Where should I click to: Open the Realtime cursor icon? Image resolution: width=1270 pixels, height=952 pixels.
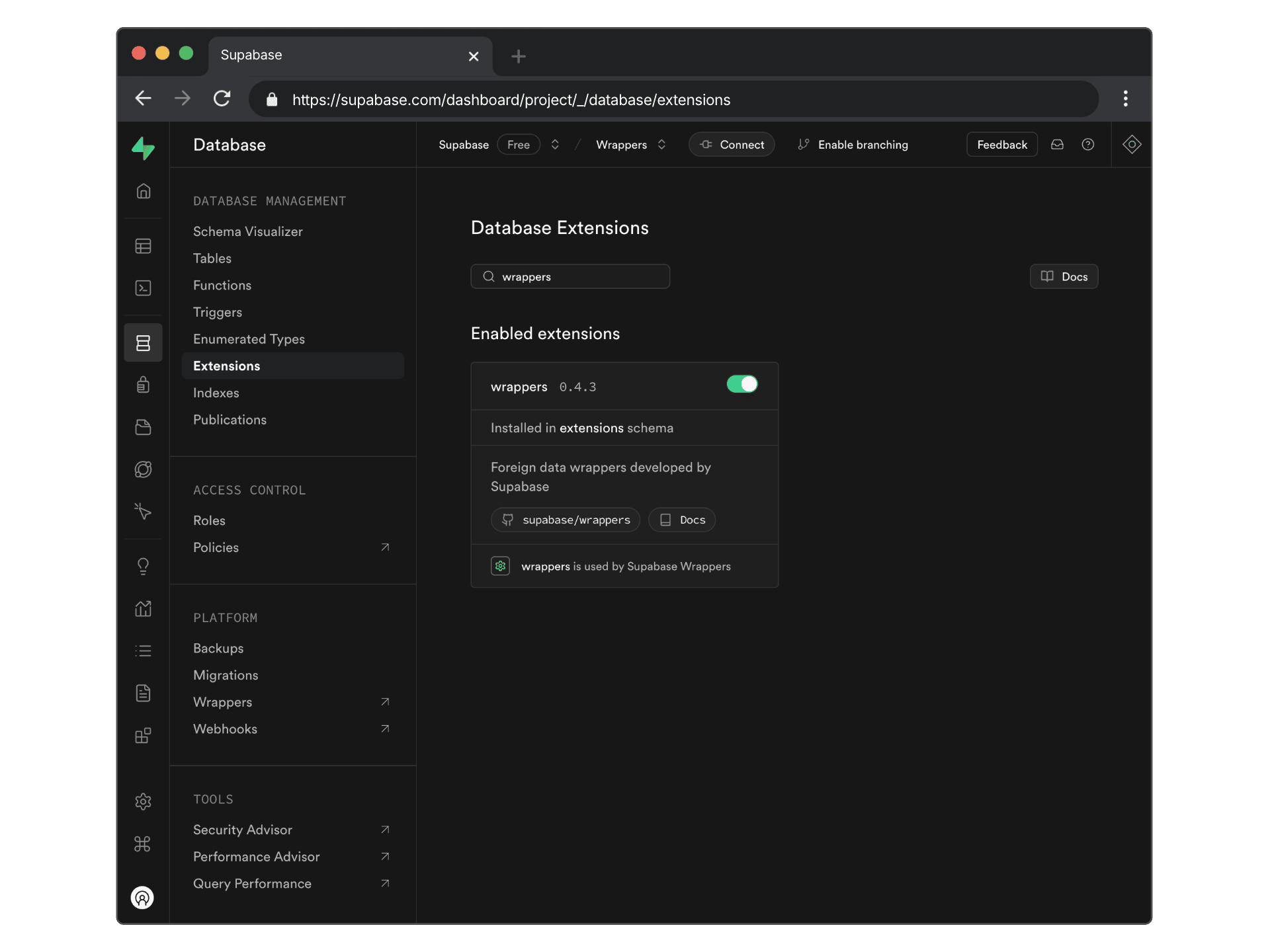coord(144,511)
